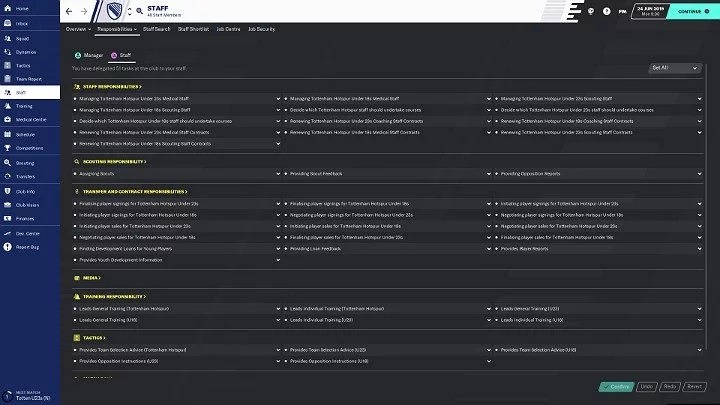The image size is (720, 405).
Task: Open the Job Centre tab
Action: pos(227,30)
